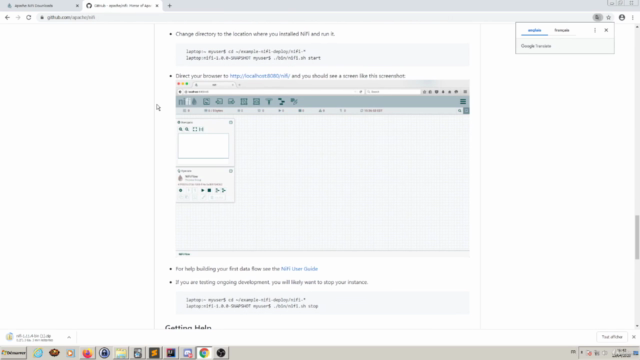Click the Chrome icon on the taskbar

click(x=204, y=353)
